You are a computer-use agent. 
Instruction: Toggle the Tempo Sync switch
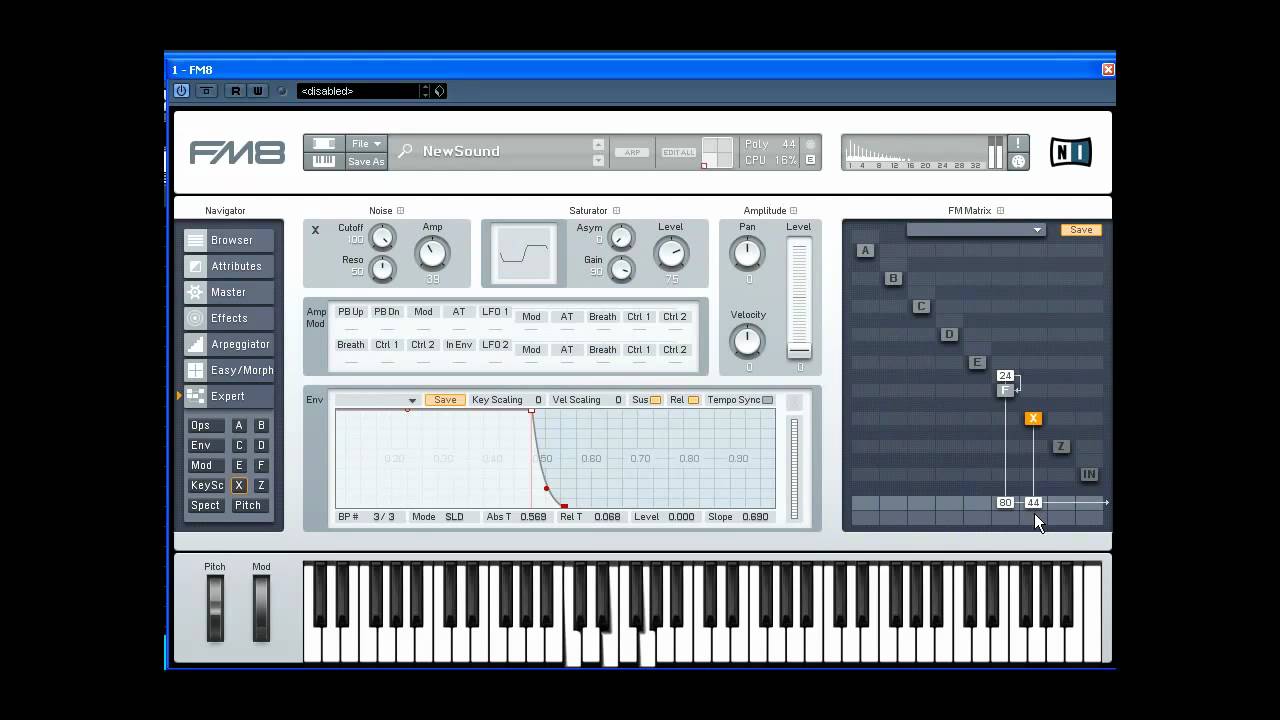pyautogui.click(x=768, y=400)
